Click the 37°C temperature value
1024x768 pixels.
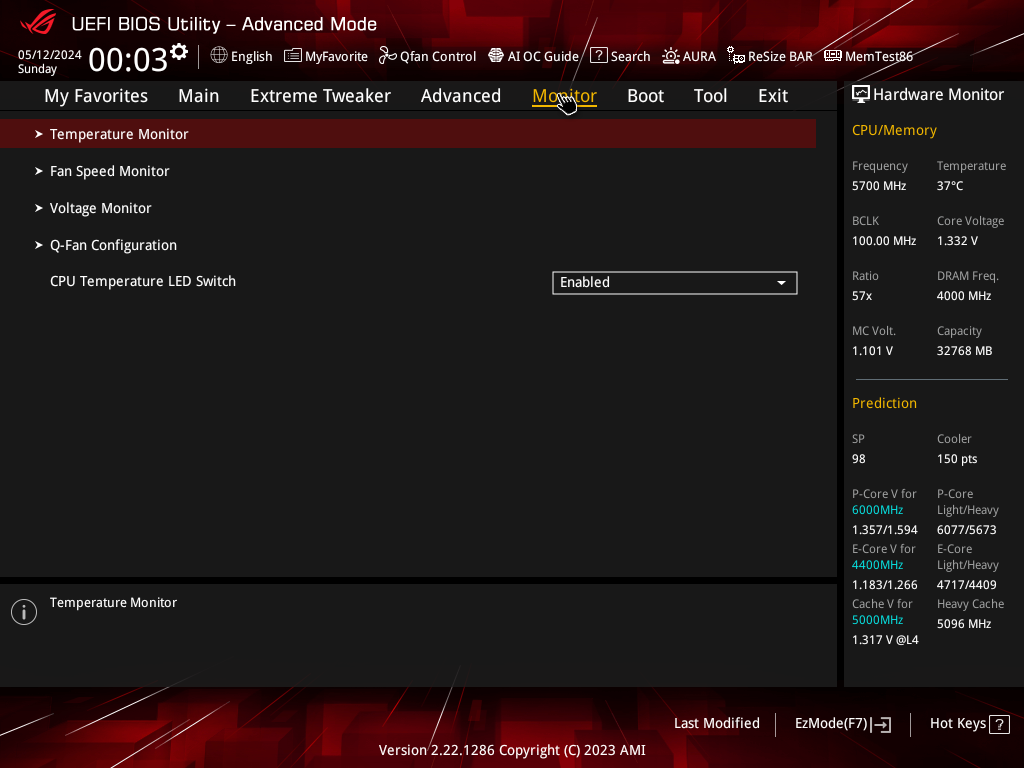950,186
